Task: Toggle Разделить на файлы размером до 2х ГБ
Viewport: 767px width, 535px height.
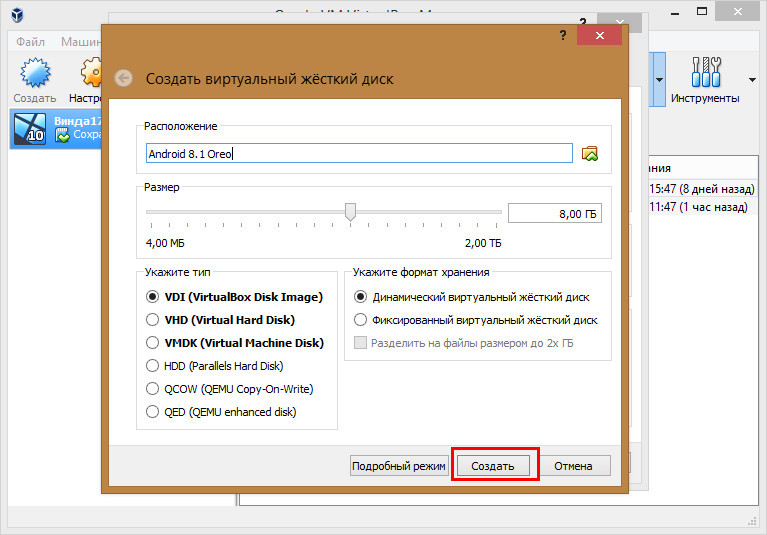Action: pos(463,343)
